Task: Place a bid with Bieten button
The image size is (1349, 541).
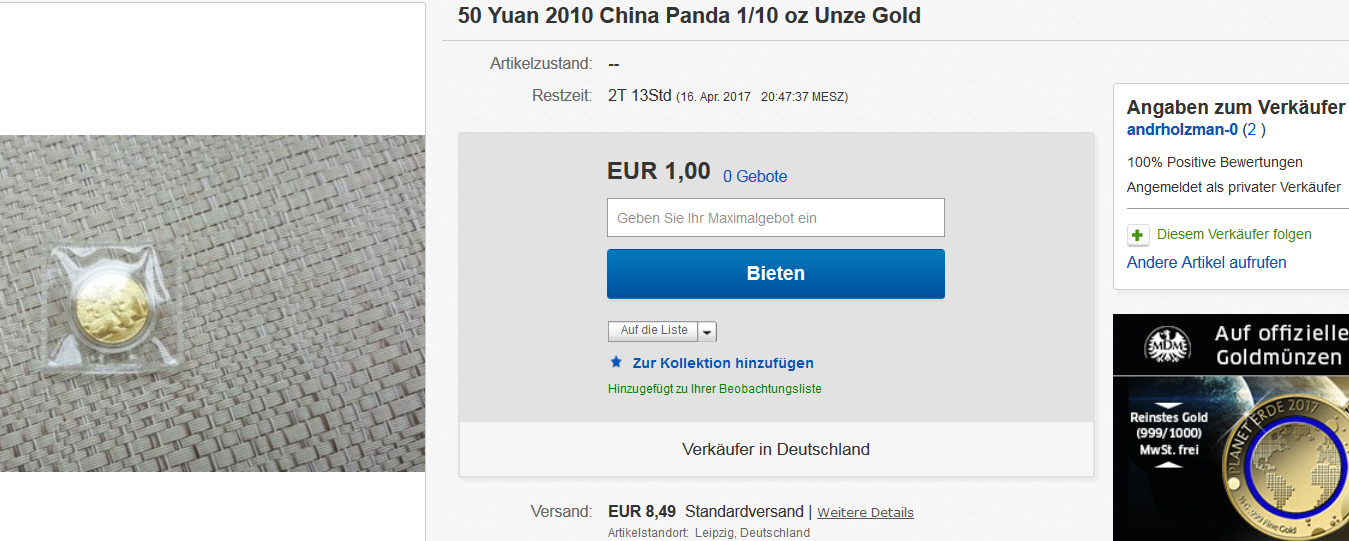Action: coord(776,273)
